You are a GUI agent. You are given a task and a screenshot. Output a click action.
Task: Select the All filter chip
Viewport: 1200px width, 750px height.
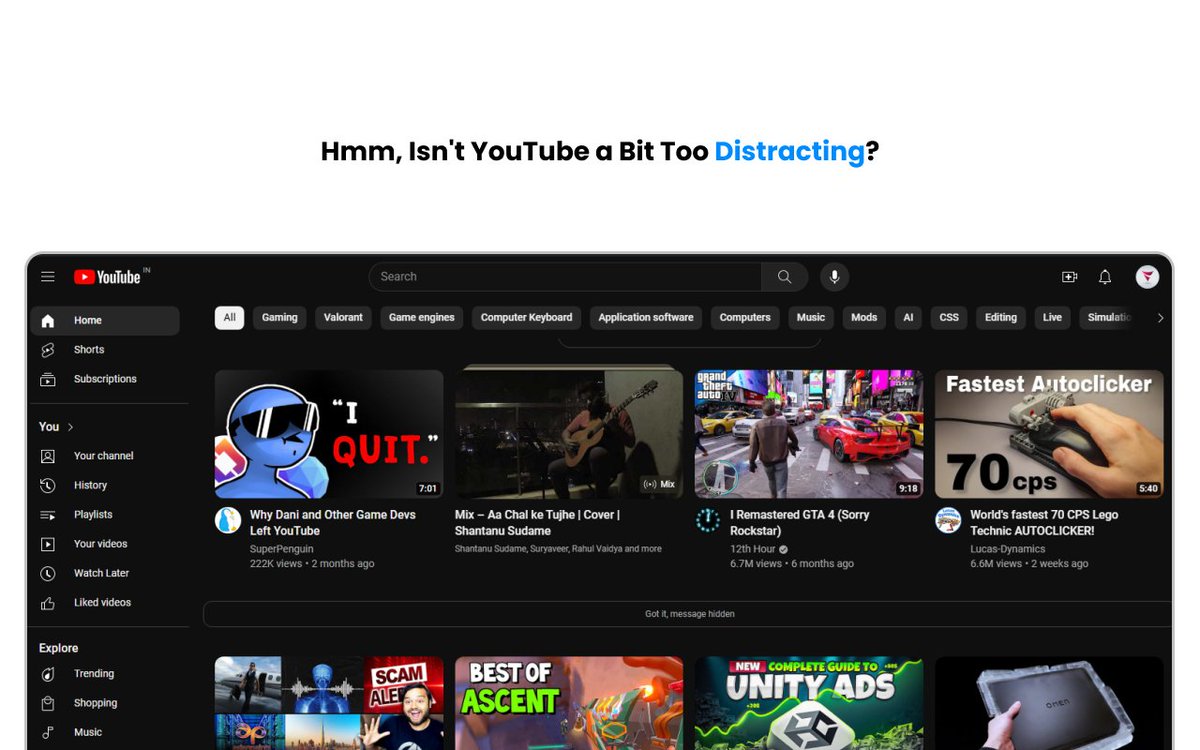click(x=229, y=318)
